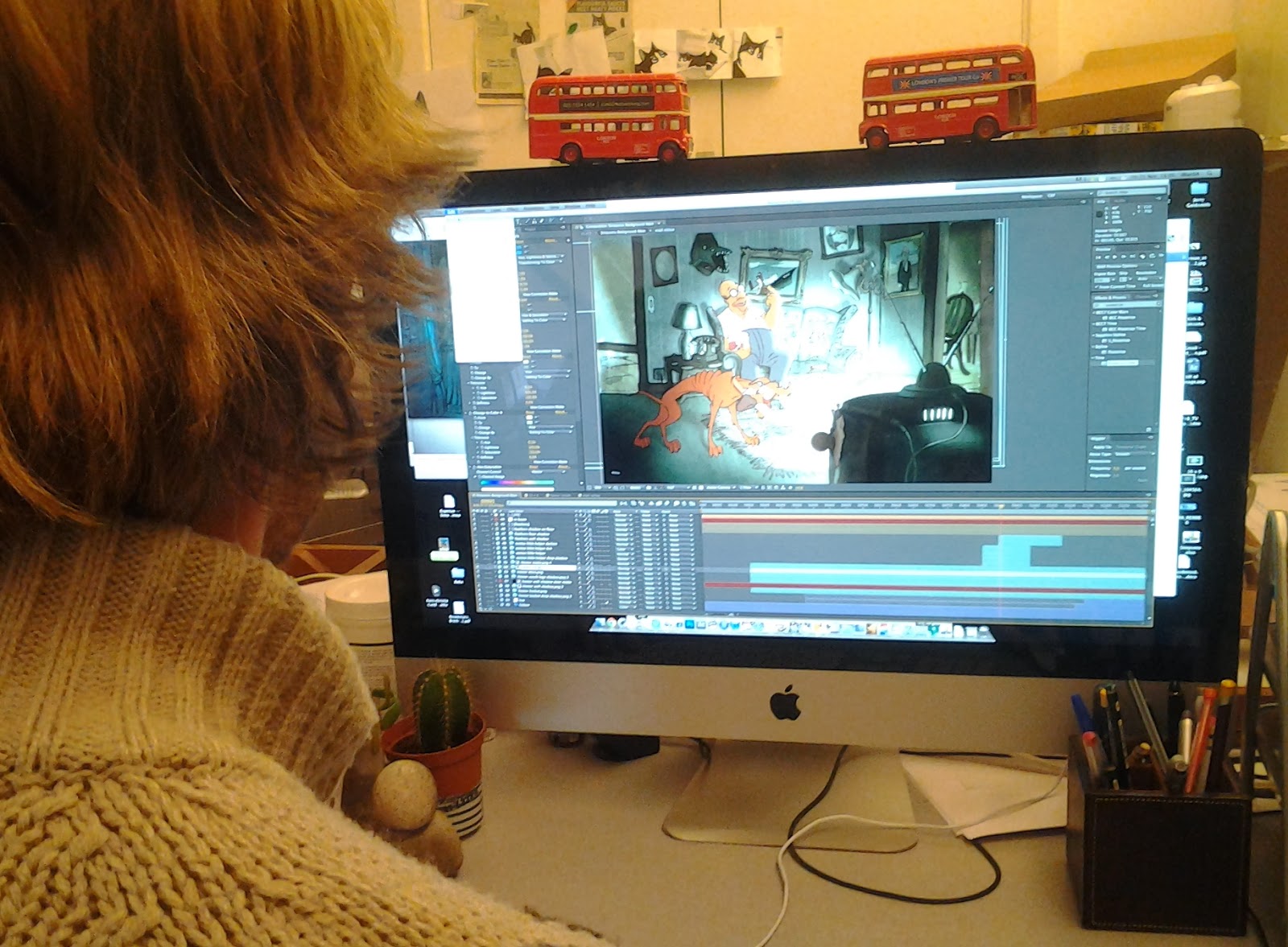Jump to first frame in Preview panel
The height and width of the screenshot is (947, 1288).
pos(1098,257)
